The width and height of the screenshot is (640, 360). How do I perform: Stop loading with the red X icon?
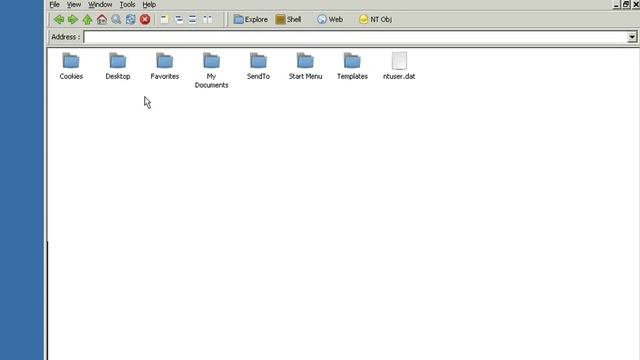[145, 19]
